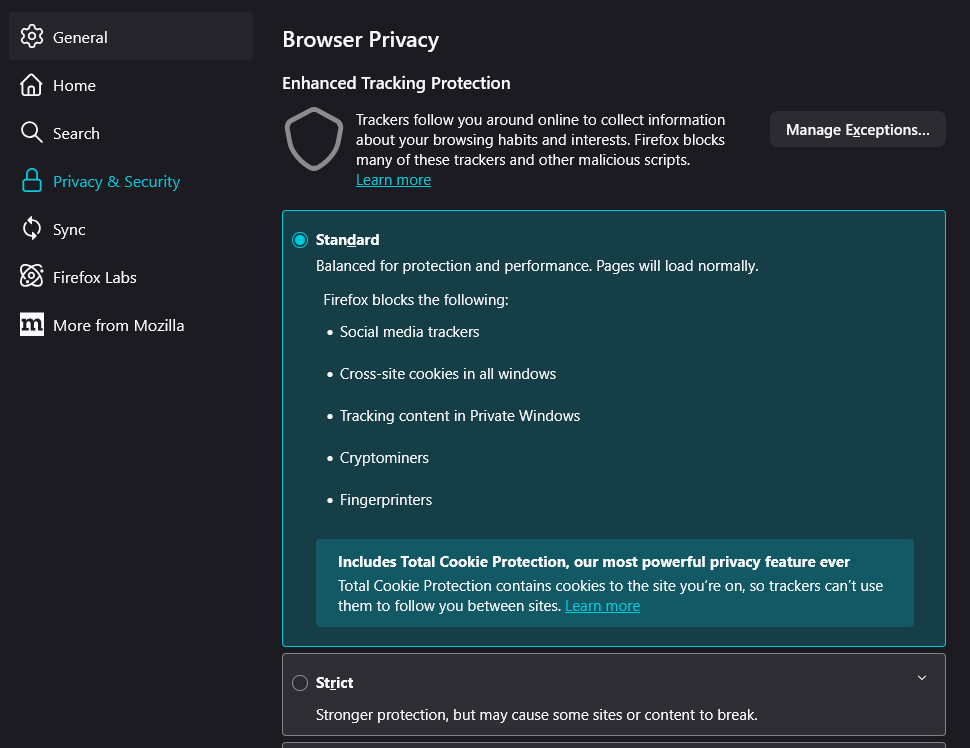Viewport: 970px width, 748px height.
Task: Click the Strict option description text
Action: pos(536,715)
